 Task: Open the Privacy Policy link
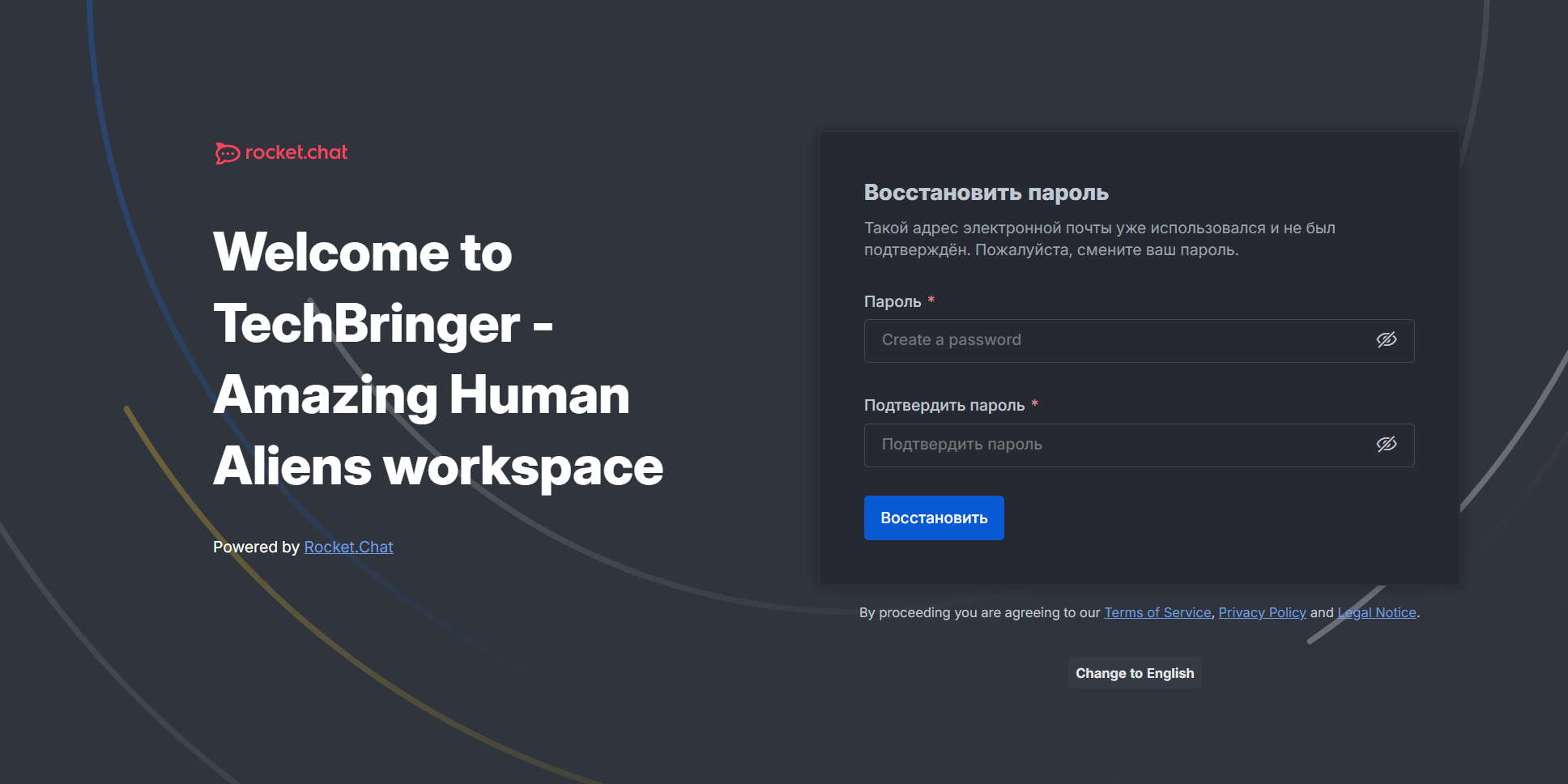click(1262, 613)
